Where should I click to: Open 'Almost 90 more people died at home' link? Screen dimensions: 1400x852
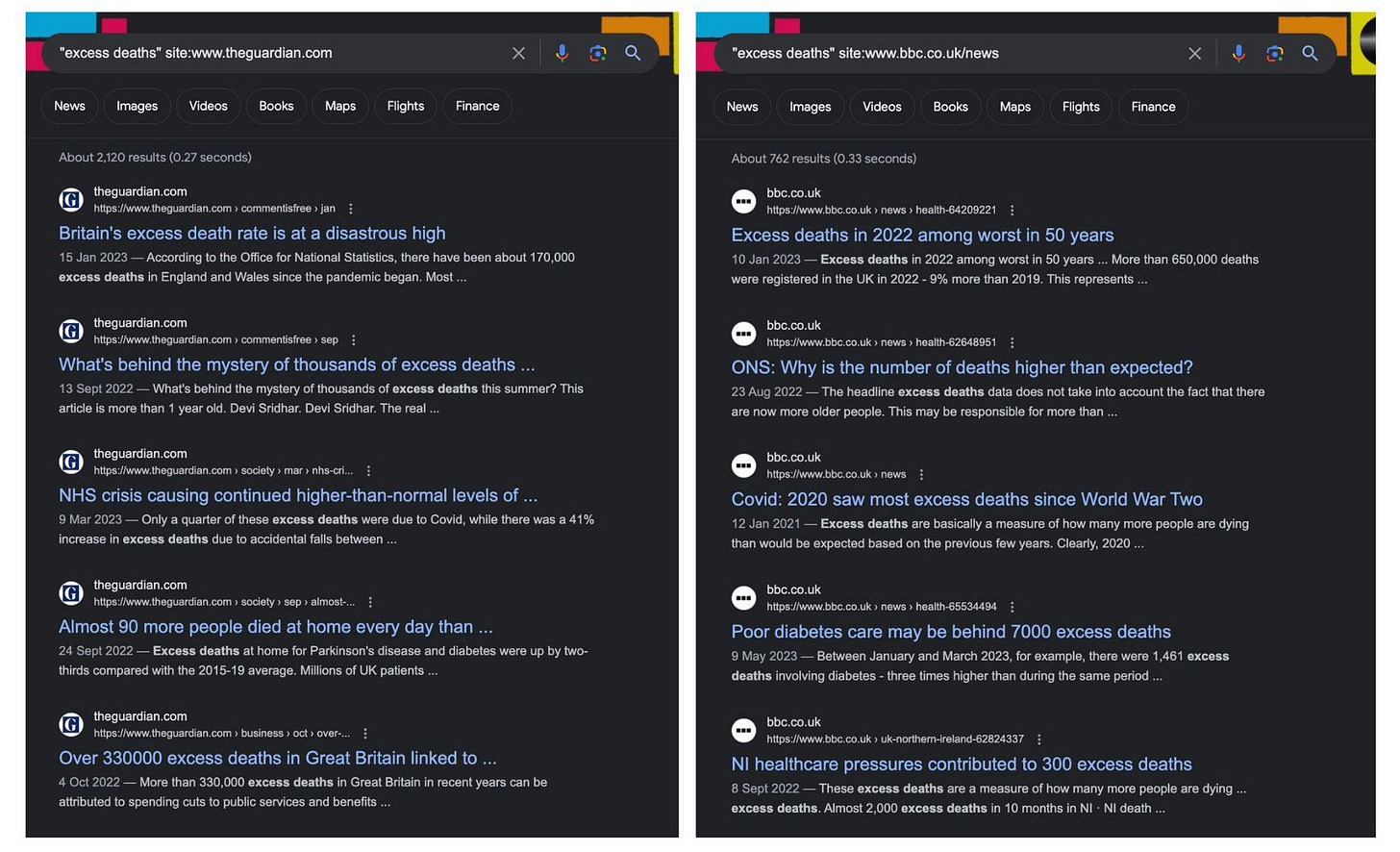coord(275,627)
